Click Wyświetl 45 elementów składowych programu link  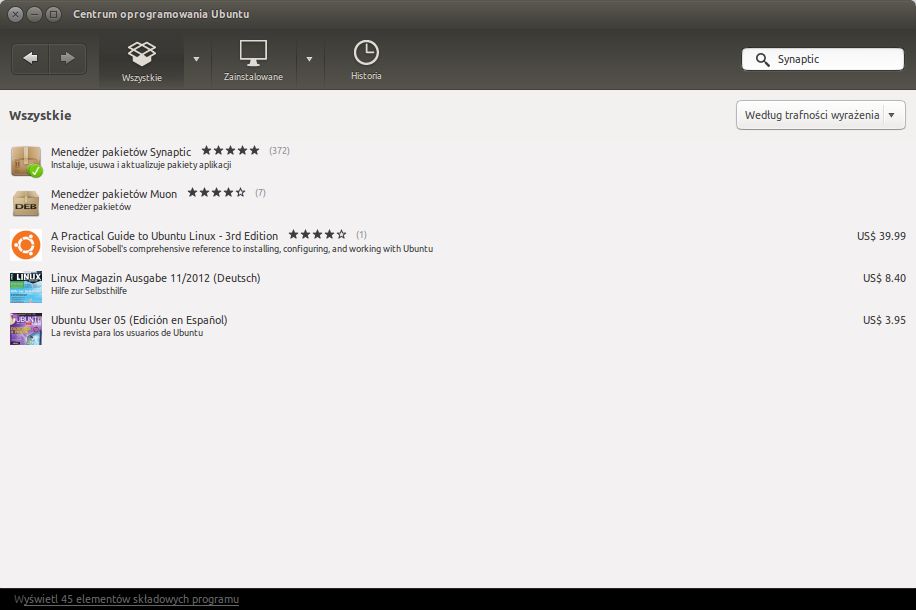[x=126, y=599]
